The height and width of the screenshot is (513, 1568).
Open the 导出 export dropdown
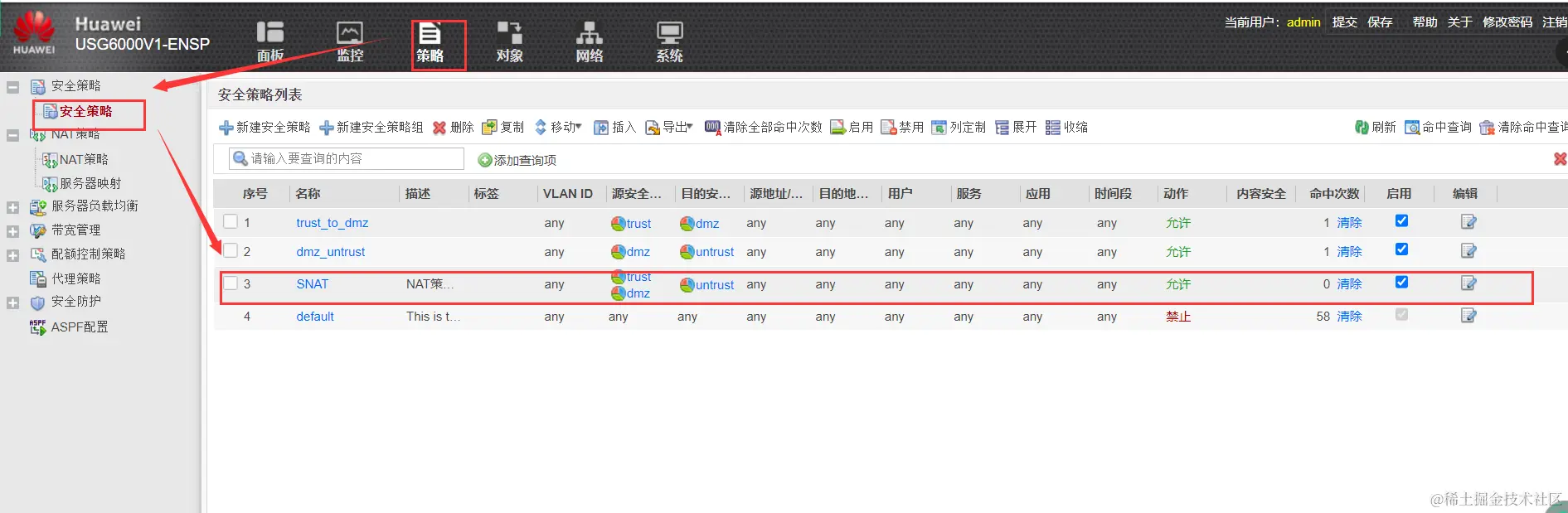668,127
